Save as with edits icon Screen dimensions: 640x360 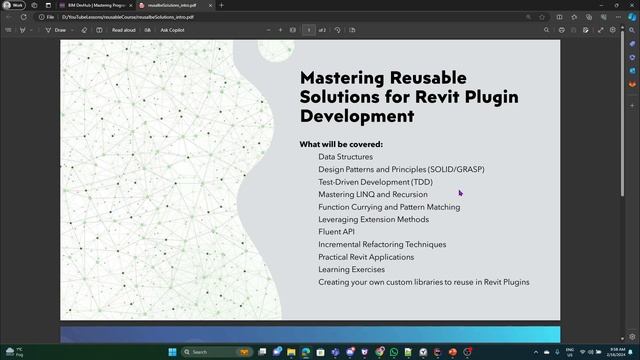(x=586, y=30)
